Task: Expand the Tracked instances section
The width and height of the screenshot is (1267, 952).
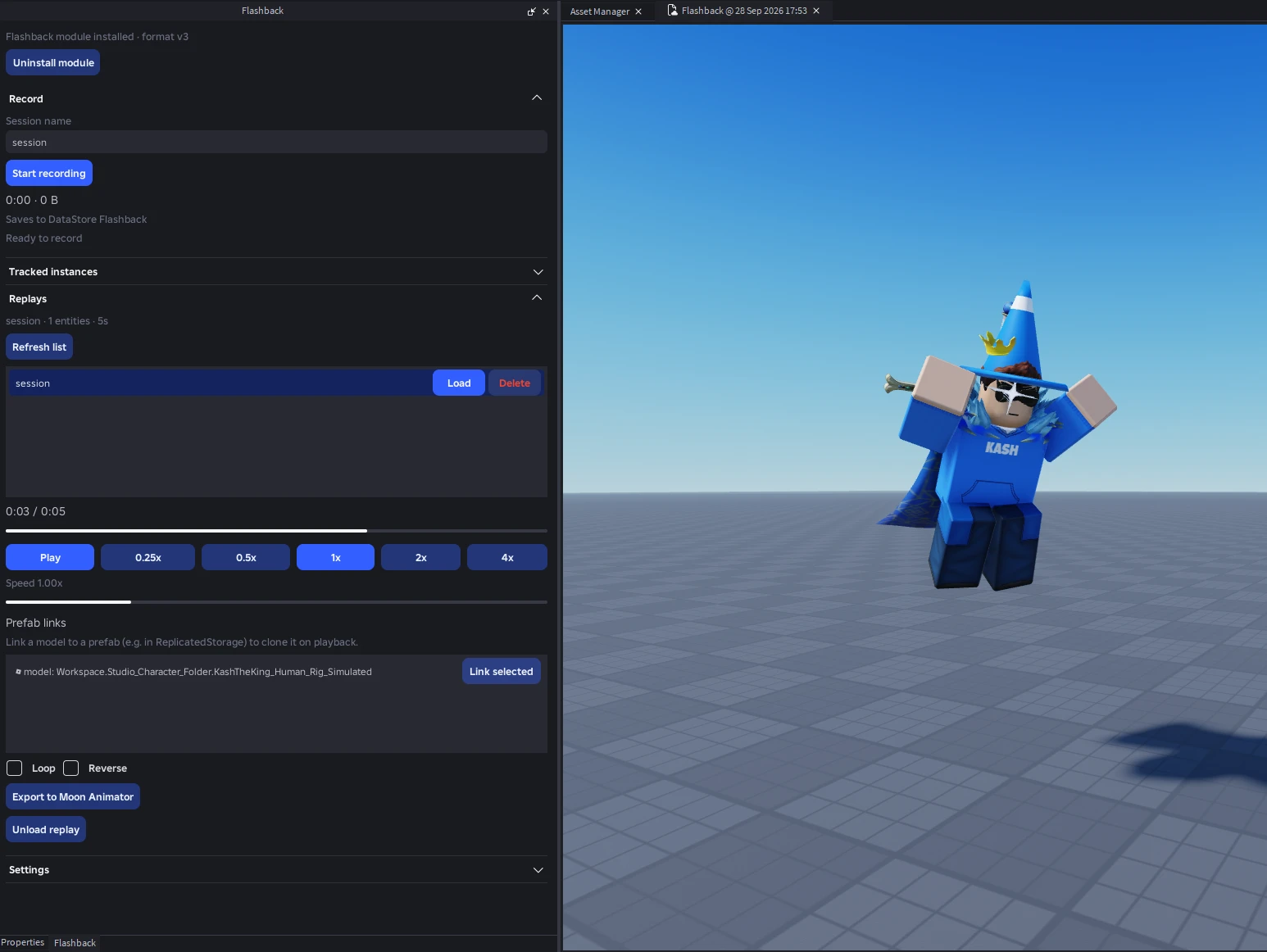Action: tap(538, 272)
